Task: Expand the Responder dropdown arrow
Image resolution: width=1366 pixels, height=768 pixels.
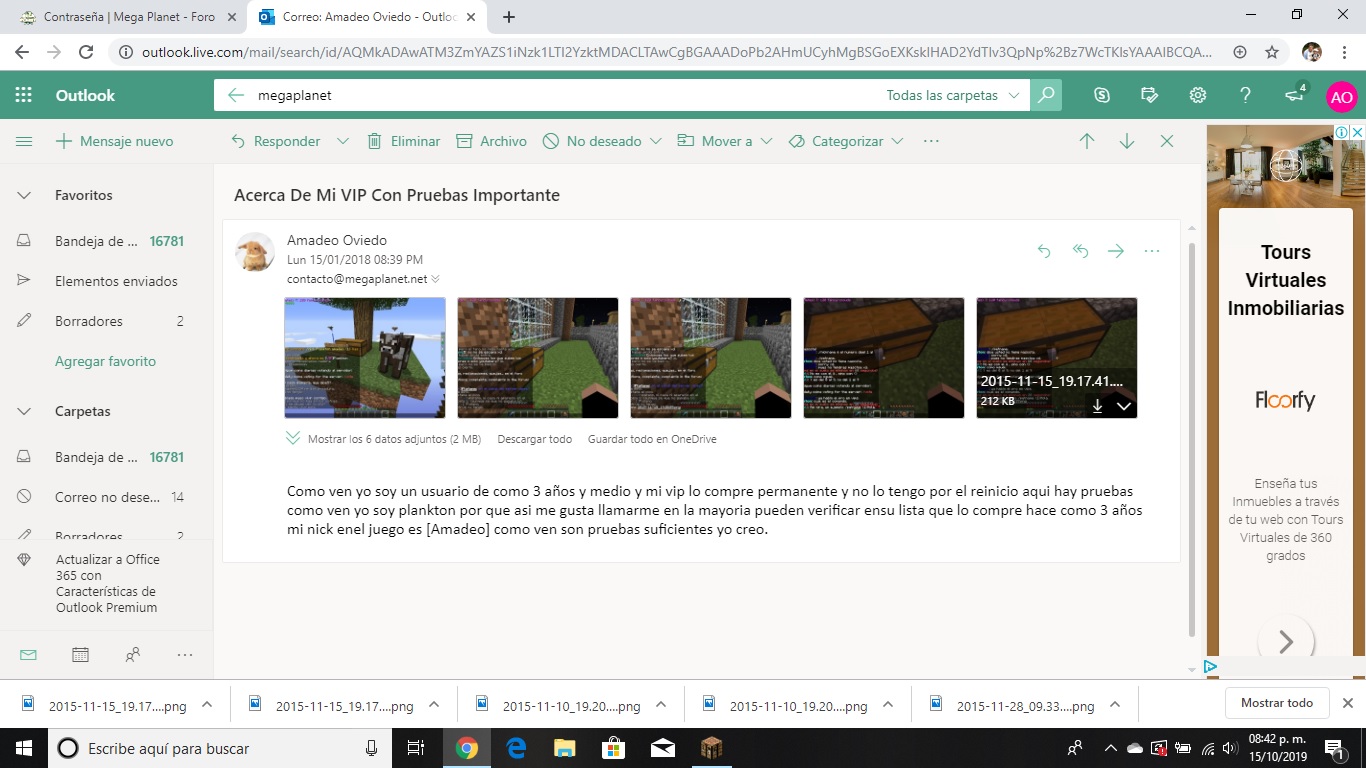Action: pos(343,142)
